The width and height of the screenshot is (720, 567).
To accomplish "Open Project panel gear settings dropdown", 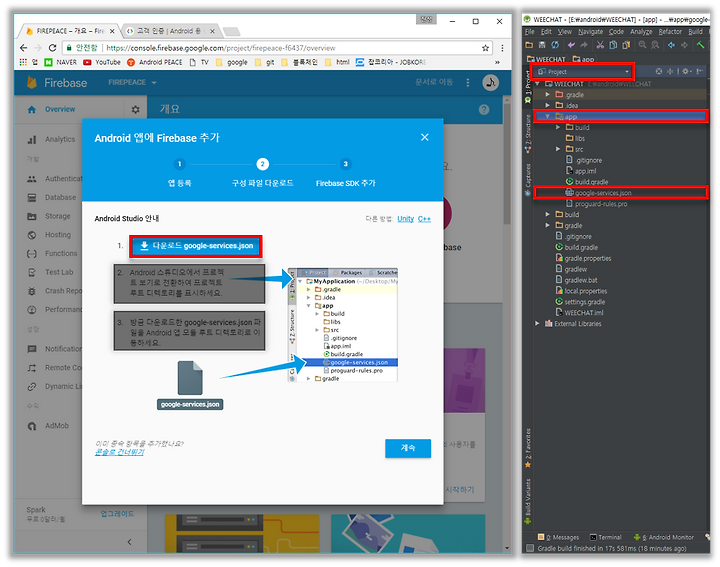I will pyautogui.click(x=686, y=72).
